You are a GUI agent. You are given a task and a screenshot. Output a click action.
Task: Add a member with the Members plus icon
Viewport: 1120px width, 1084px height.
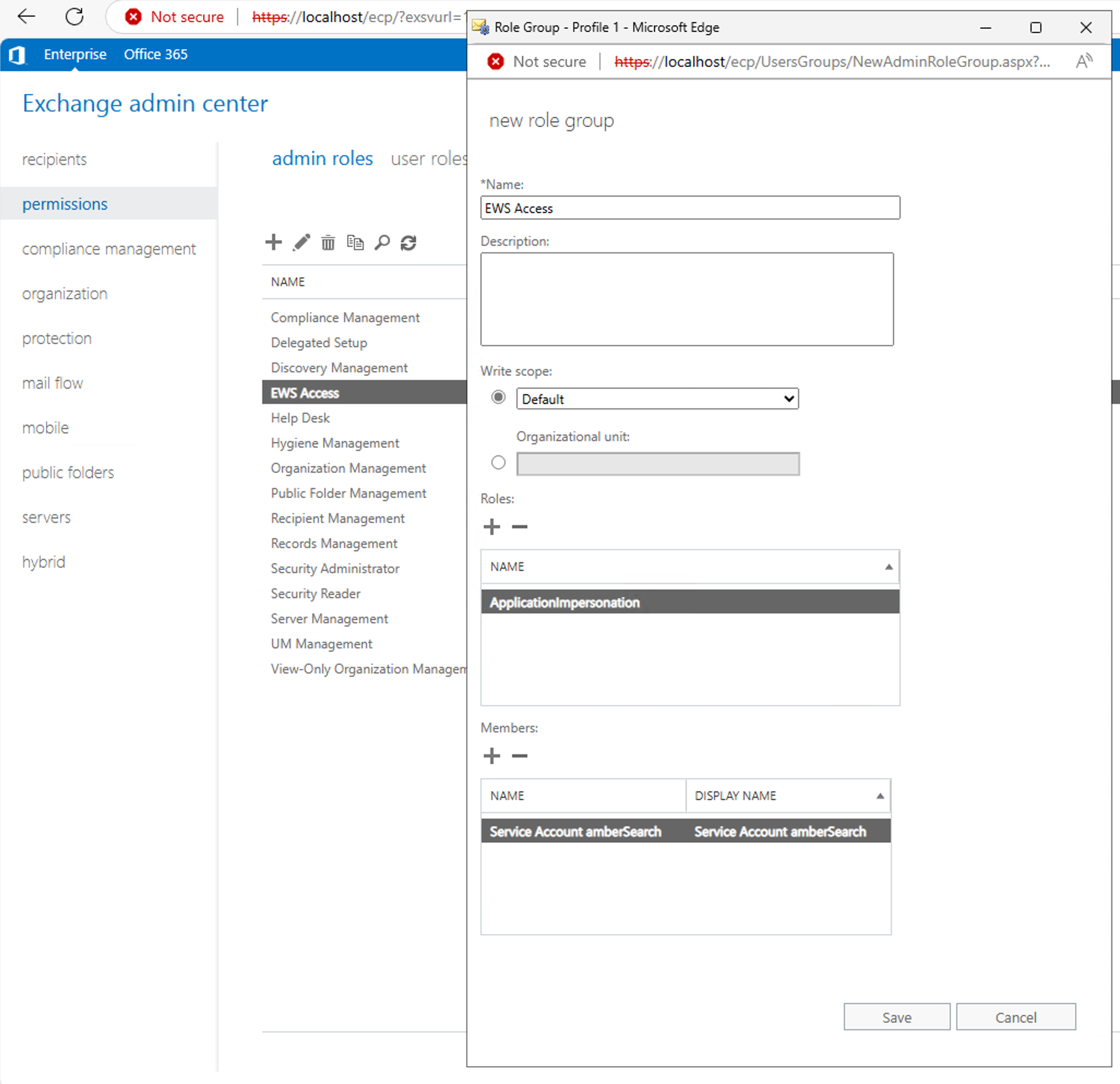coord(492,755)
